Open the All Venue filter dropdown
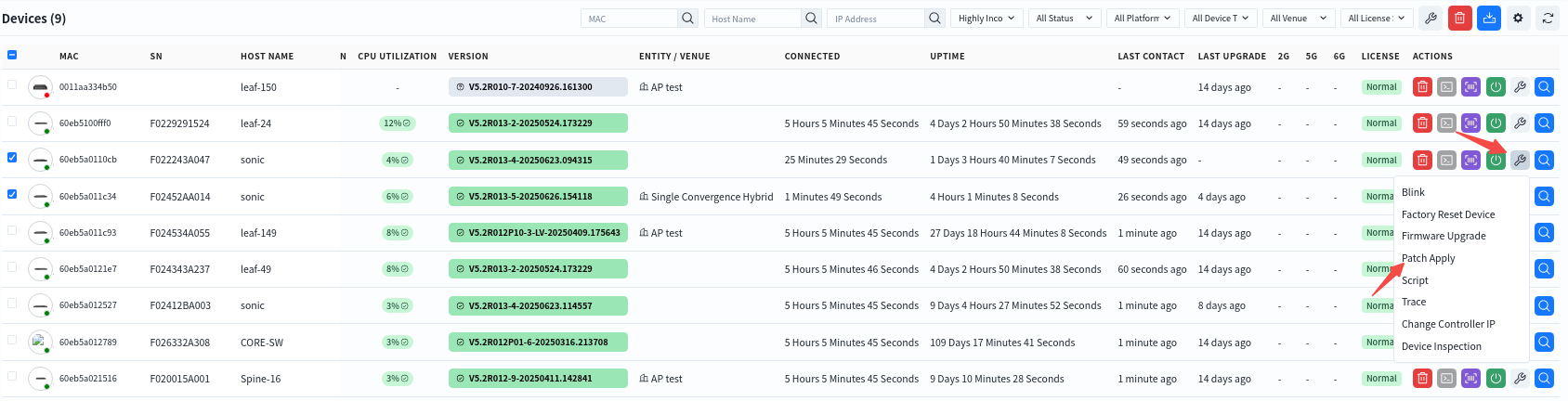Screen dimensions: 1568x401 pos(1299,18)
